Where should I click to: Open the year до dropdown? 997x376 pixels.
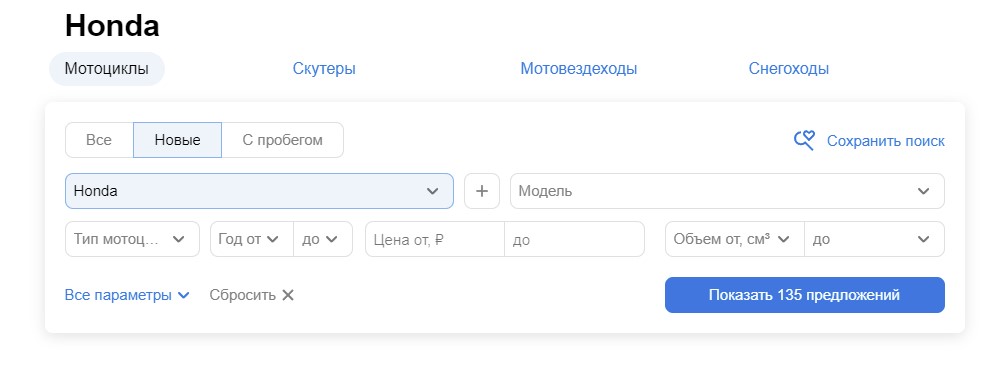[x=323, y=239]
